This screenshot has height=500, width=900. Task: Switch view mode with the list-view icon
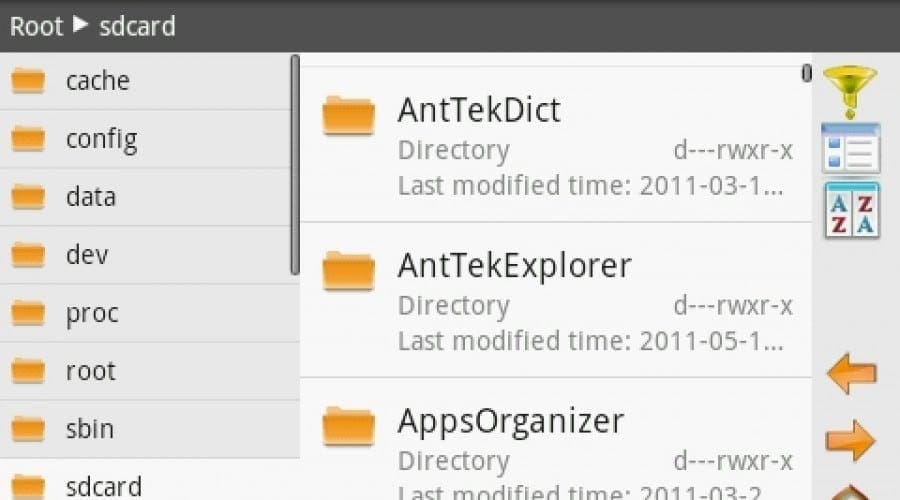851,148
